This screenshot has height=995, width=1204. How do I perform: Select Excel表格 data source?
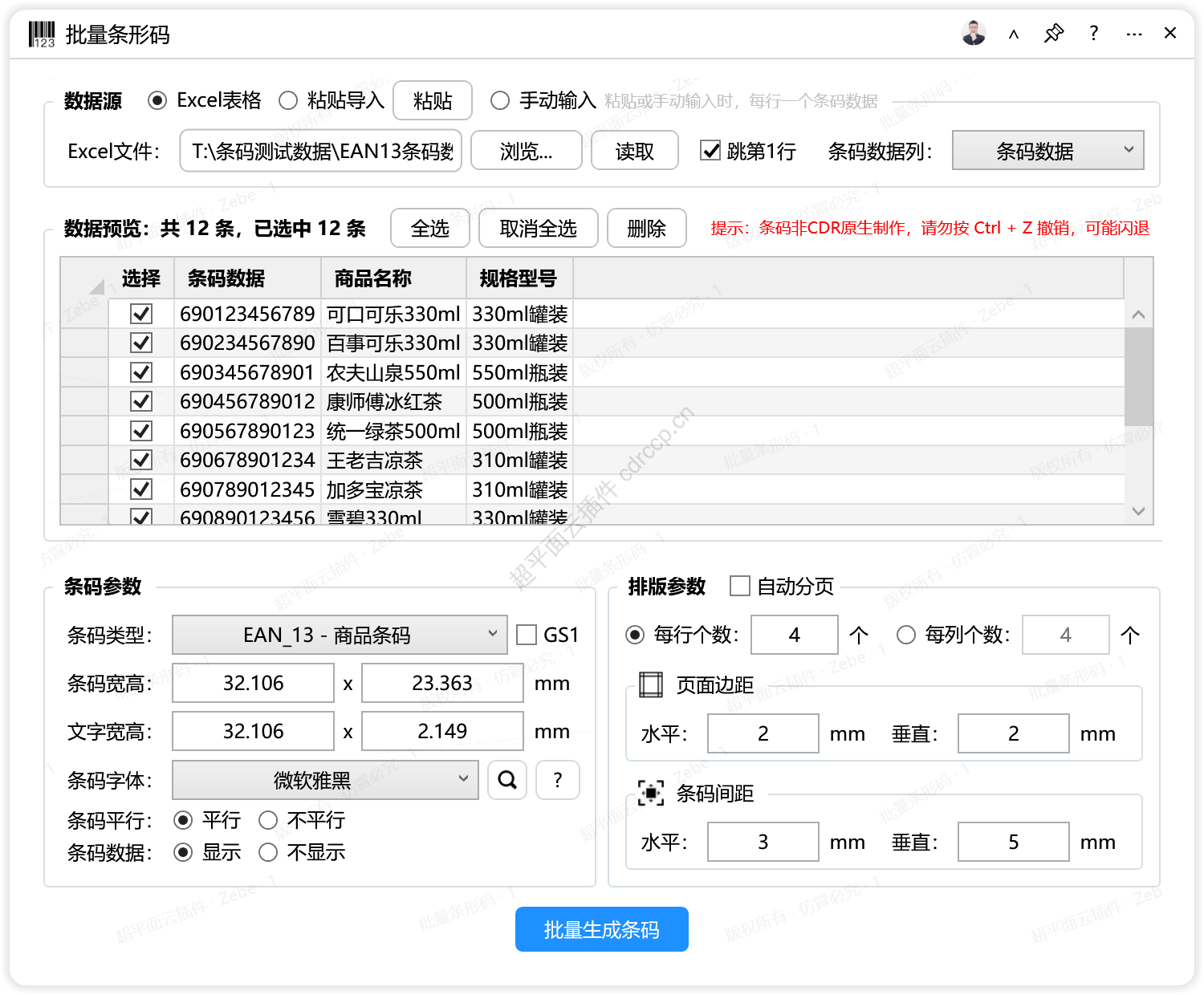(x=205, y=100)
